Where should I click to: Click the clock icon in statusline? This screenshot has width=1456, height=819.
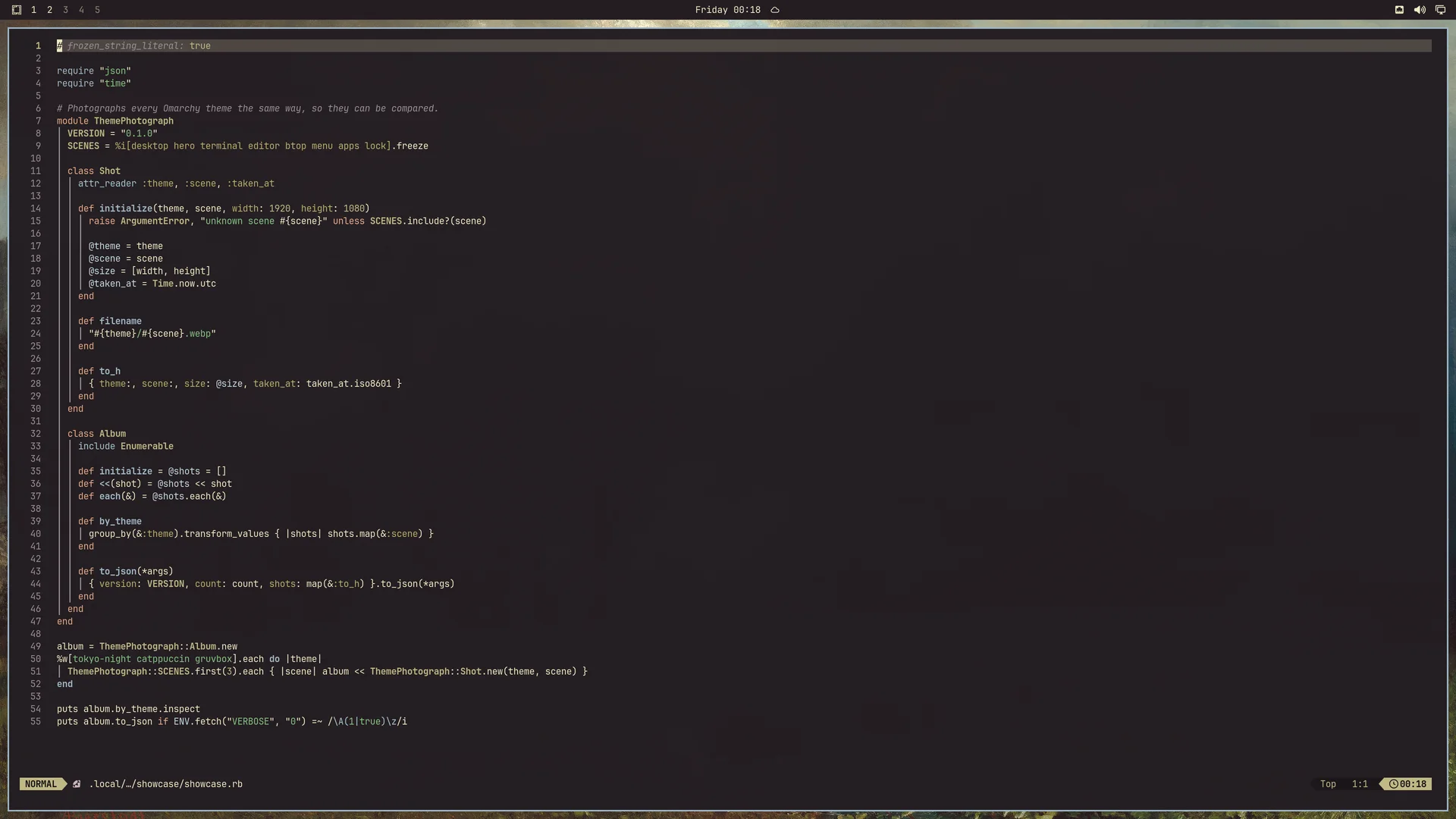(x=1394, y=784)
